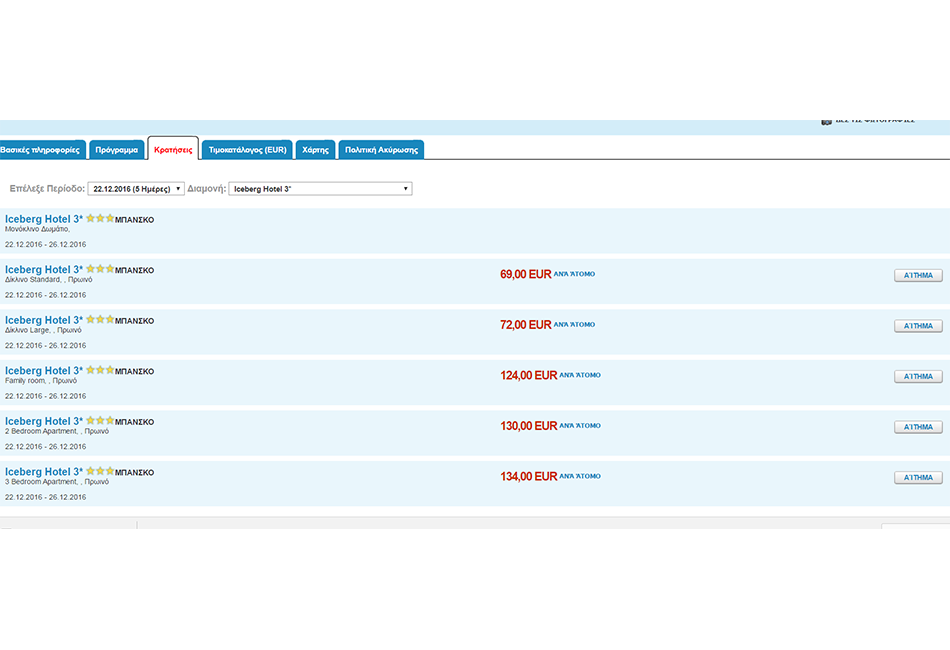Switch to the Πρόγραμμα tab

[117, 150]
